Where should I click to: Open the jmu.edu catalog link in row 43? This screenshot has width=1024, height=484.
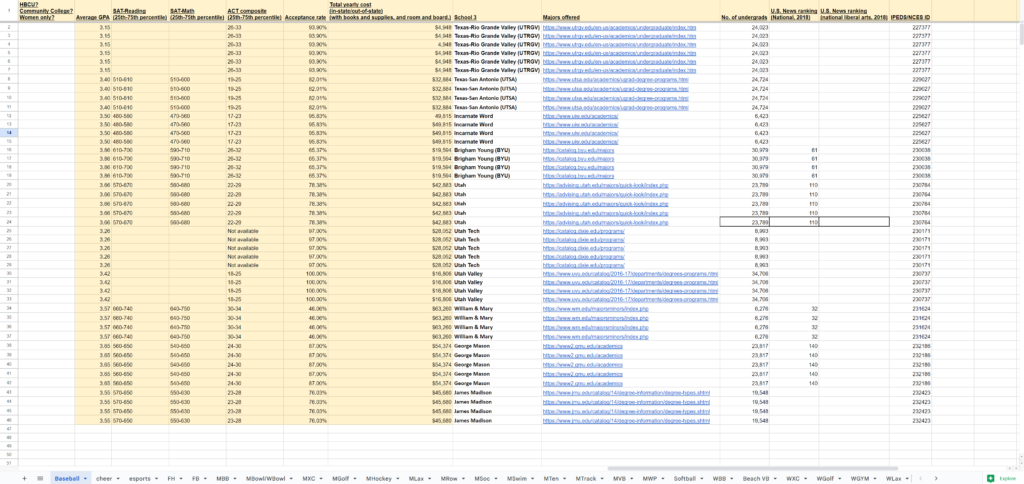(626, 393)
